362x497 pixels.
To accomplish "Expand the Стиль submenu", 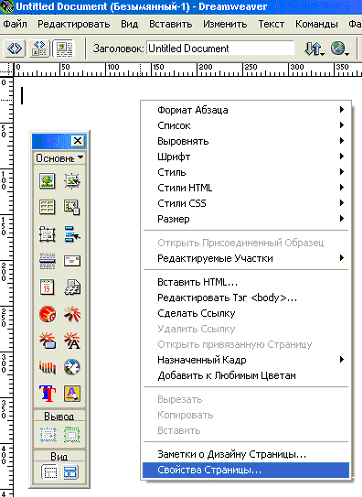I will 246,172.
